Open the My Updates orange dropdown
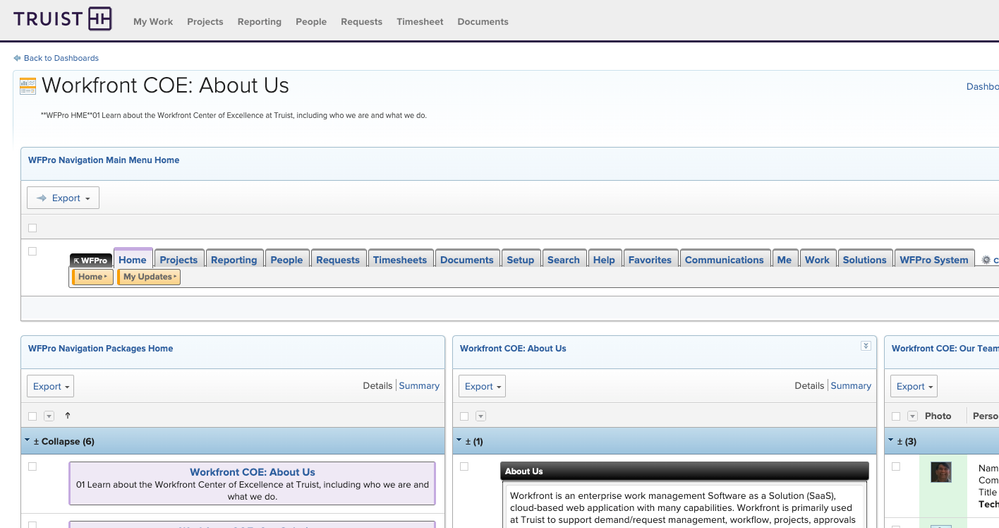The width and height of the screenshot is (999, 528). [149, 277]
